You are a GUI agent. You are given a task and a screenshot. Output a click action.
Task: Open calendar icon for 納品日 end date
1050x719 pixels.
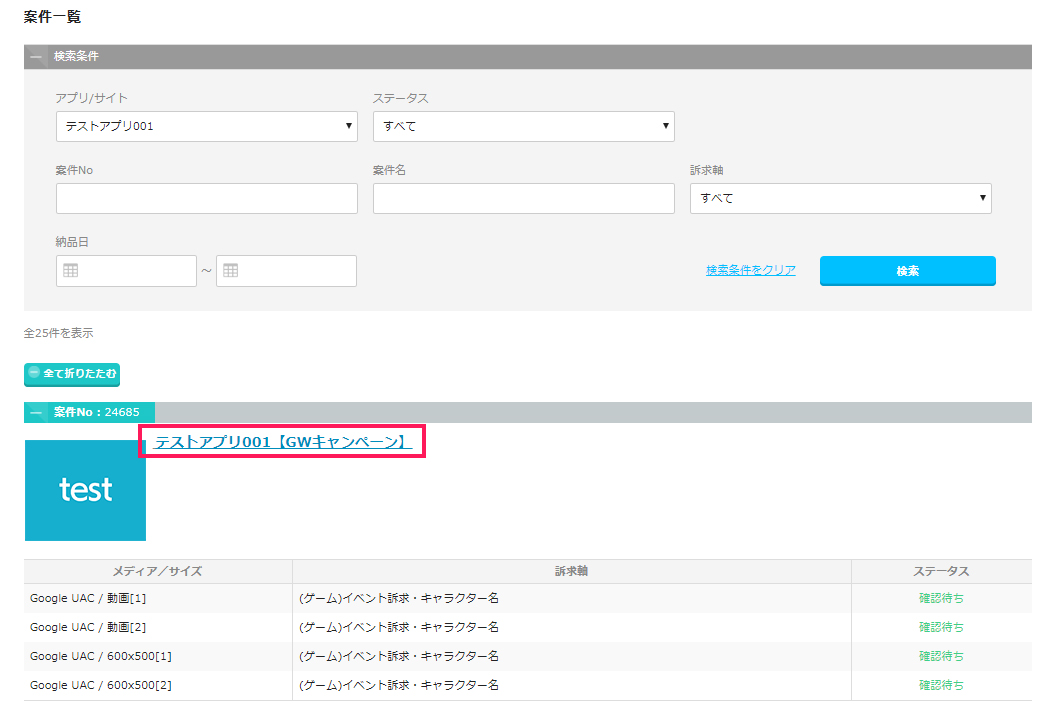tap(231, 271)
